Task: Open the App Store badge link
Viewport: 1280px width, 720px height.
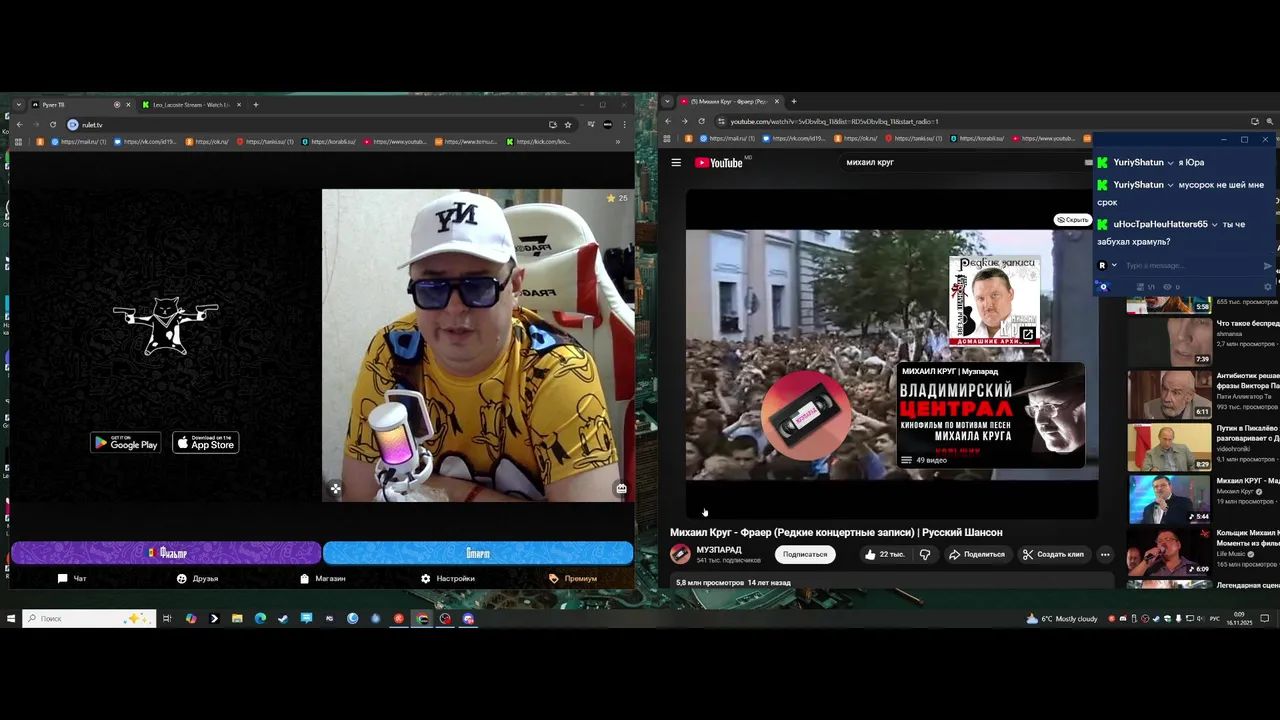Action: [x=205, y=443]
